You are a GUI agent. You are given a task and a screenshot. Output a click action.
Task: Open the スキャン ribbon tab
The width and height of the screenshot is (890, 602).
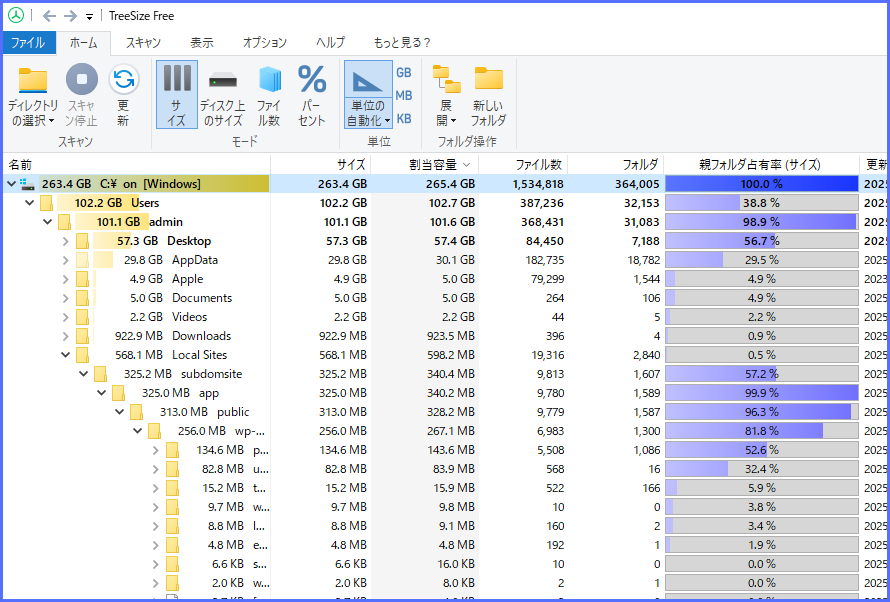(x=143, y=42)
